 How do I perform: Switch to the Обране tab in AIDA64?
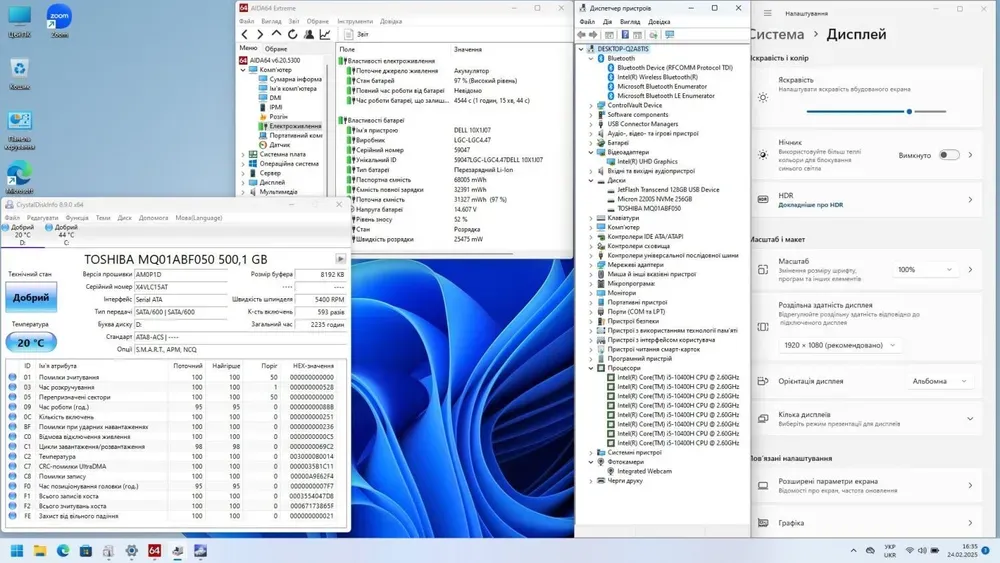(276, 48)
